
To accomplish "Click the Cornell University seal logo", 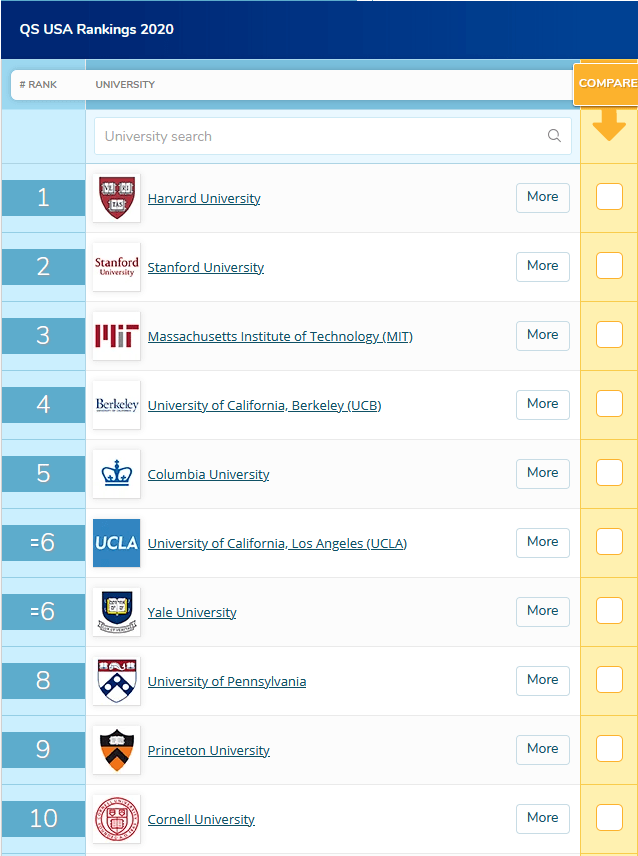I will coord(117,819).
